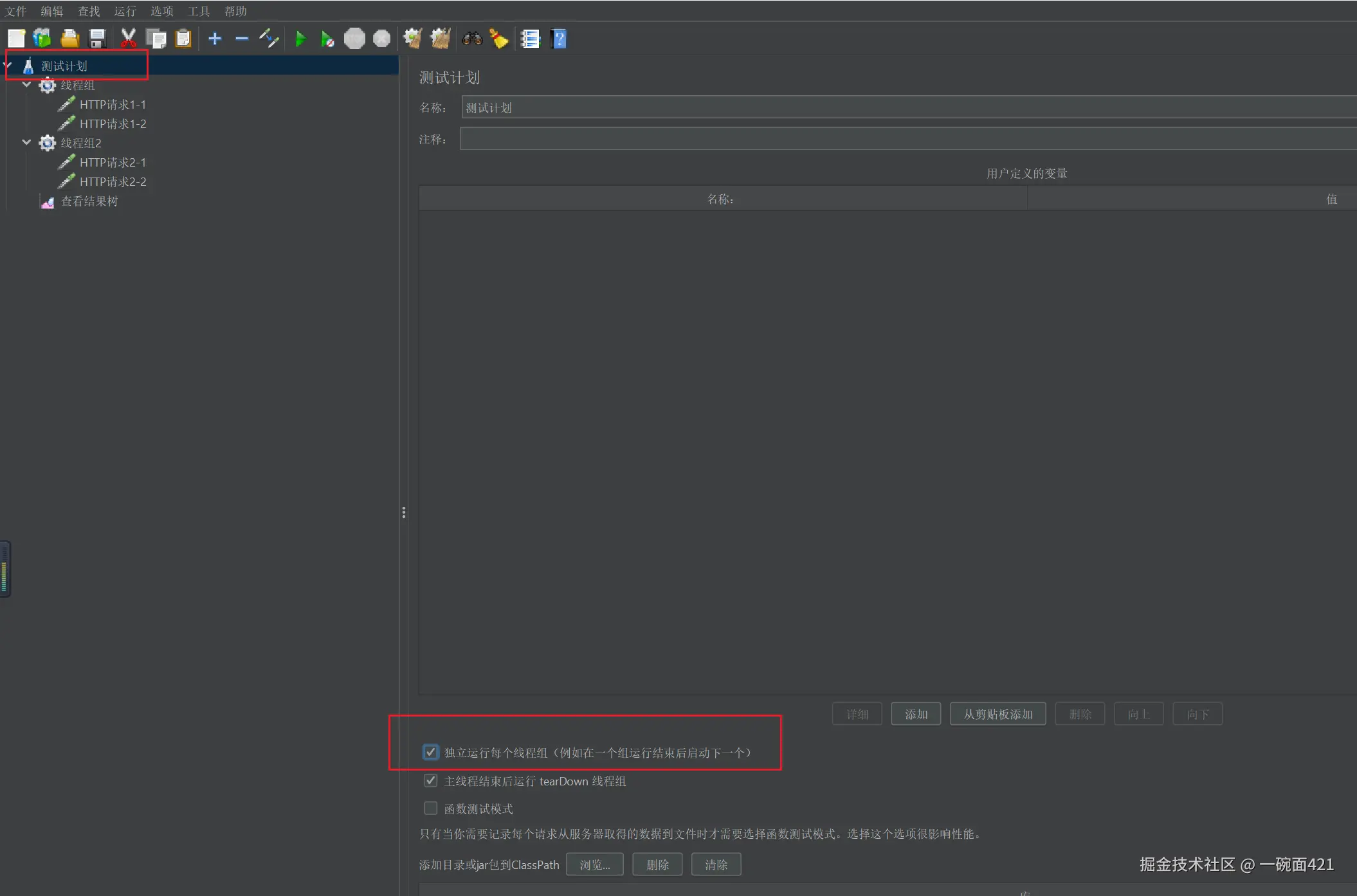This screenshot has width=1357, height=896.
Task: Collapse the 线程组2 tree node
Action: coord(26,142)
